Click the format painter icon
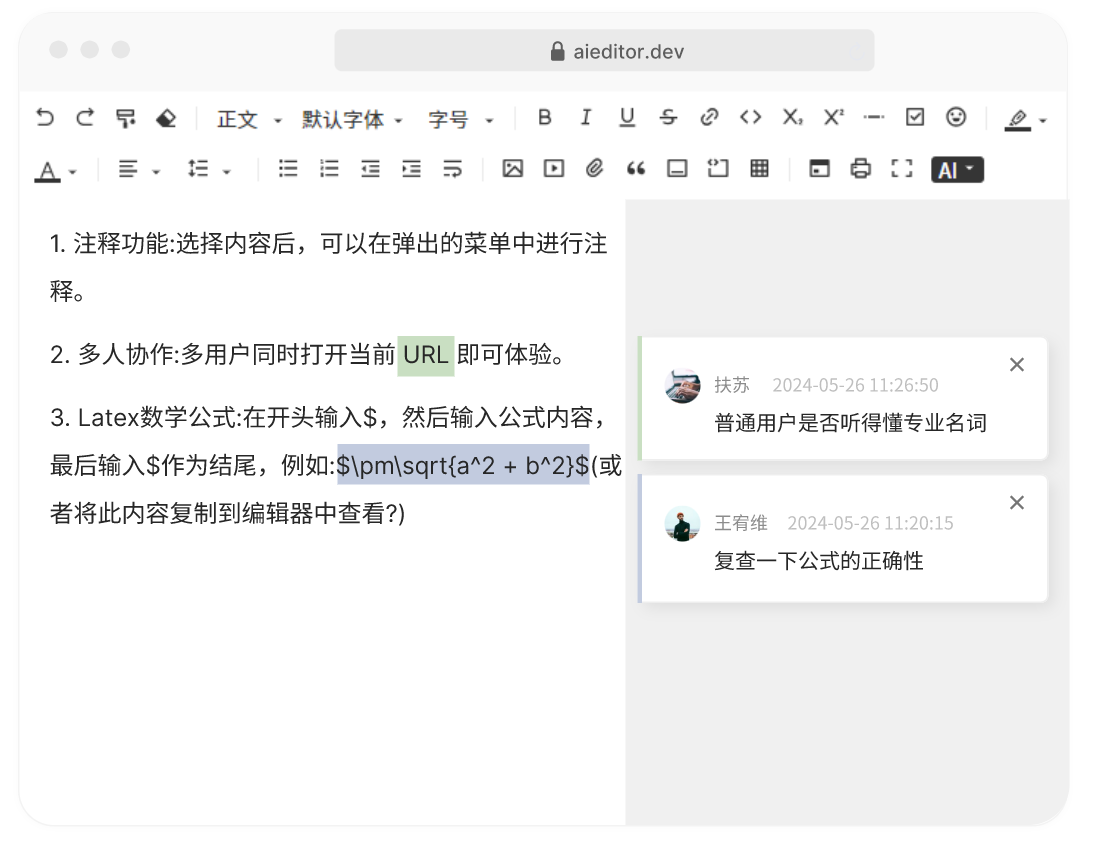Viewport: 1095px width, 852px height. (x=125, y=118)
